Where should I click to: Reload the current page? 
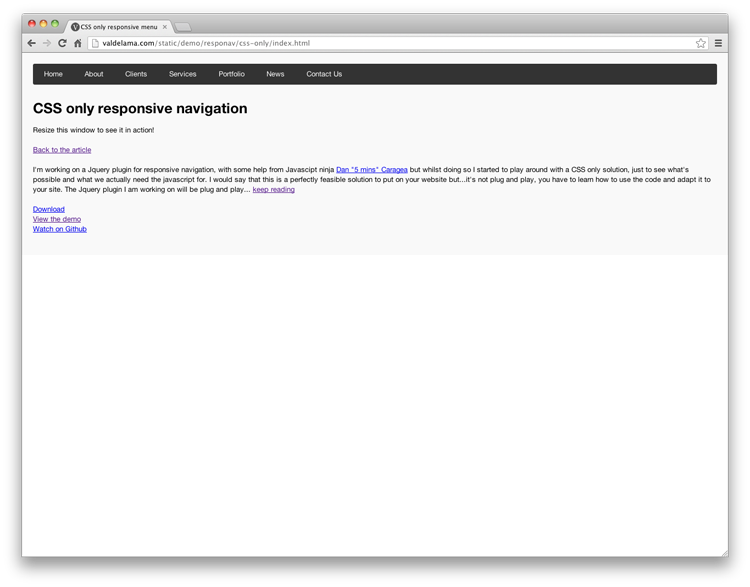62,43
